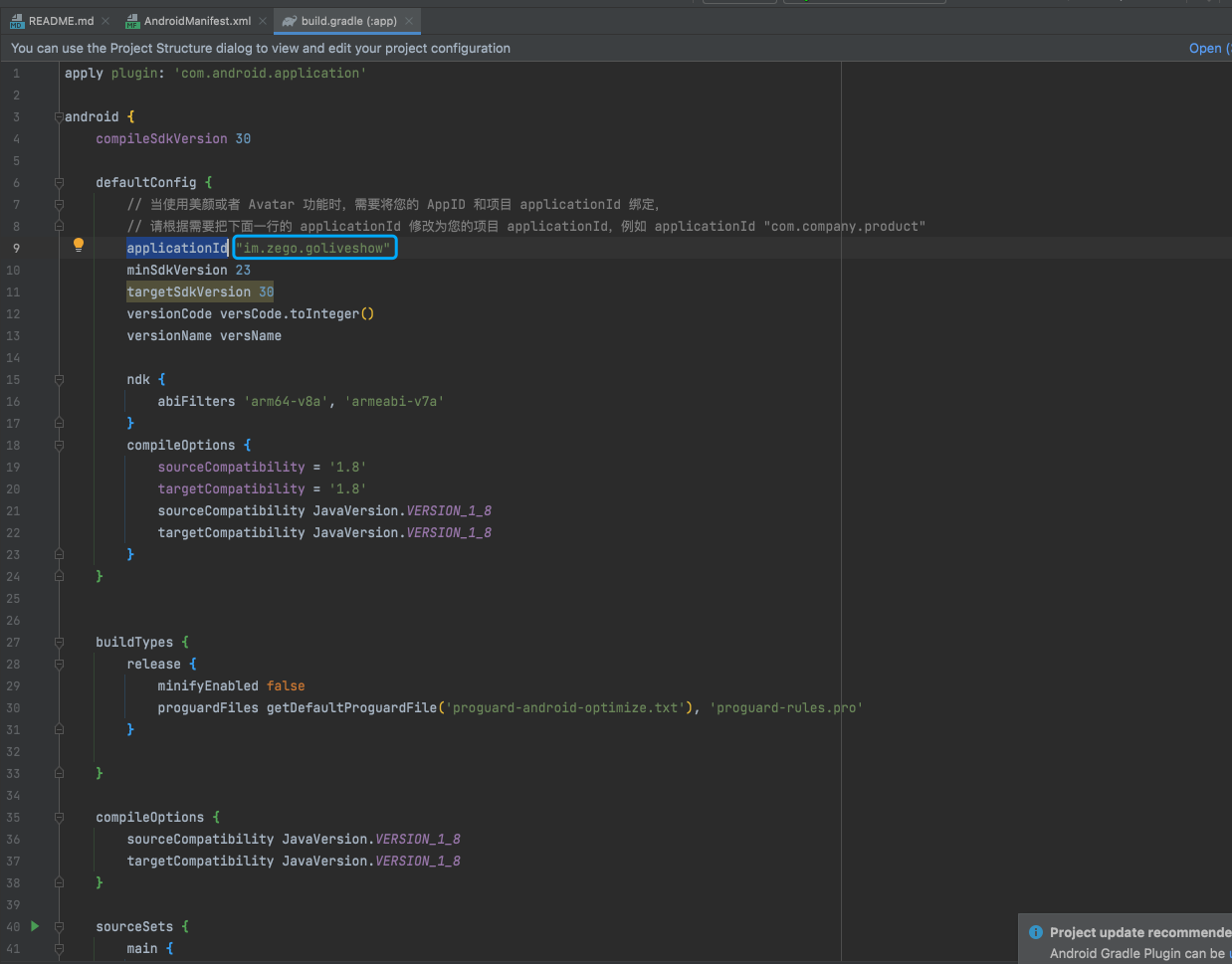Viewport: 1232px width, 964px height.
Task: Close the build.gradle (:app) tab
Action: tap(409, 21)
